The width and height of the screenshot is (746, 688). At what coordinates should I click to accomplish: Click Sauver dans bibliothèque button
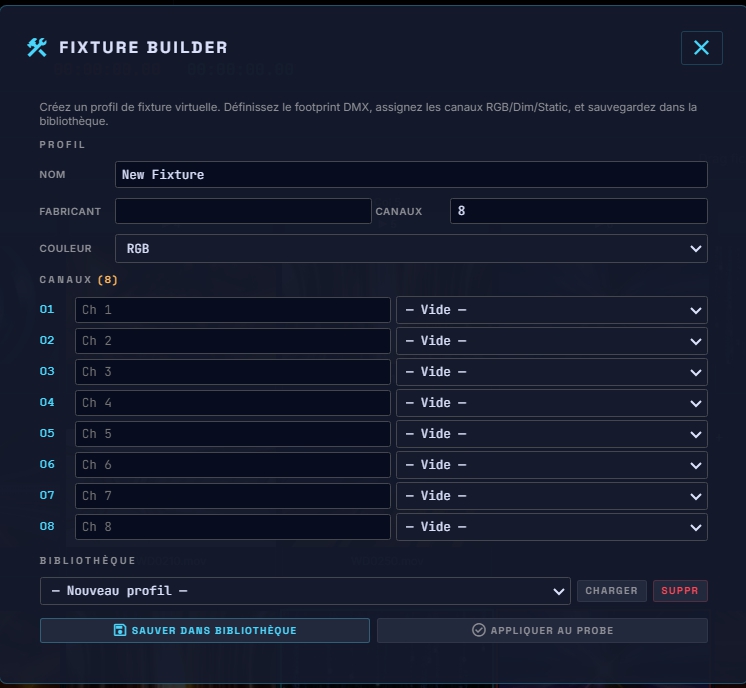click(x=205, y=630)
